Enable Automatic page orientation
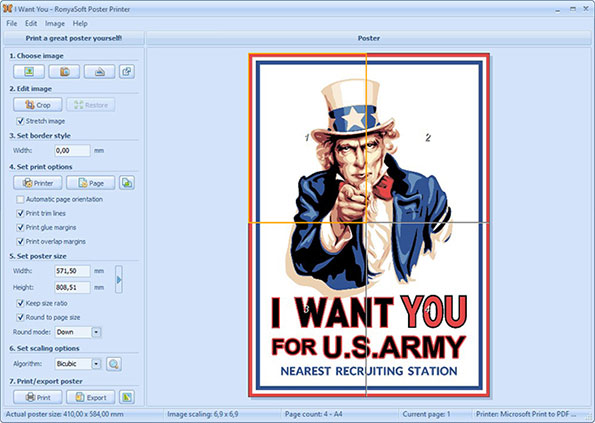595x423 pixels. pos(20,199)
